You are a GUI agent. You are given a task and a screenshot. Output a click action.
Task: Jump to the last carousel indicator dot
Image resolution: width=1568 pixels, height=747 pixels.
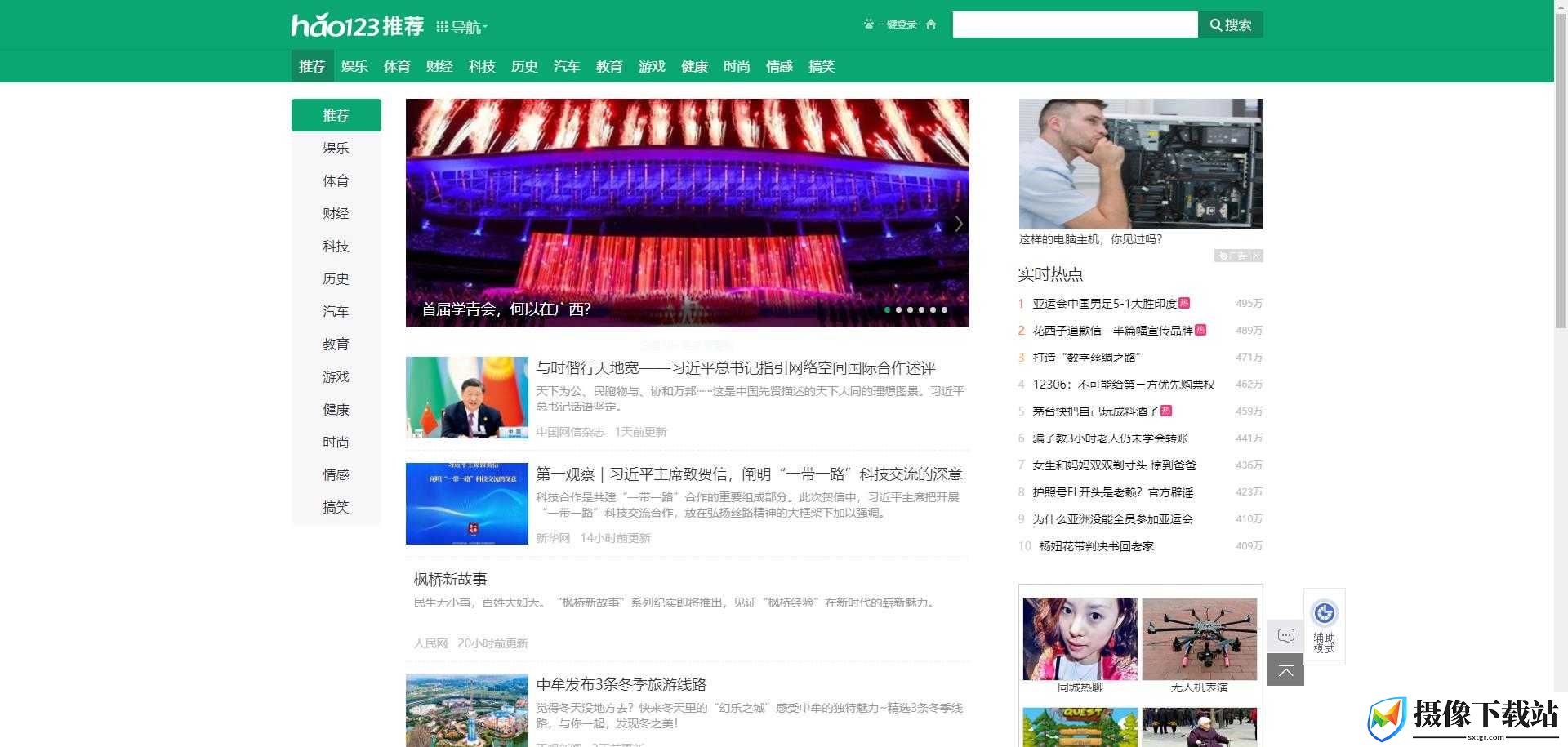tap(944, 309)
